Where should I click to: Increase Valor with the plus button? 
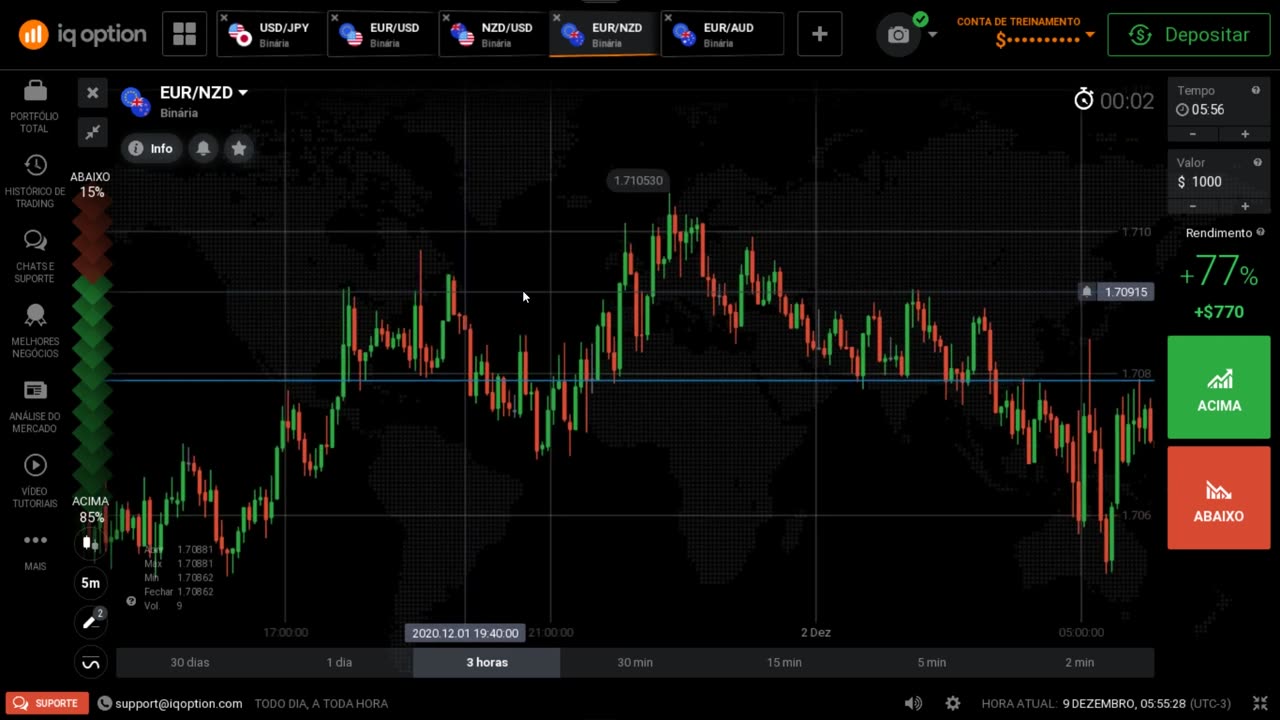(1245, 206)
